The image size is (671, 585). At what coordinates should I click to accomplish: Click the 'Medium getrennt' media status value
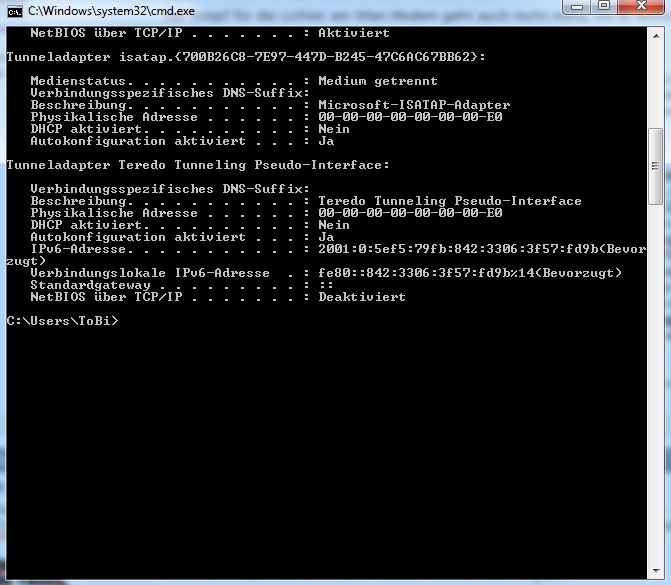(378, 81)
